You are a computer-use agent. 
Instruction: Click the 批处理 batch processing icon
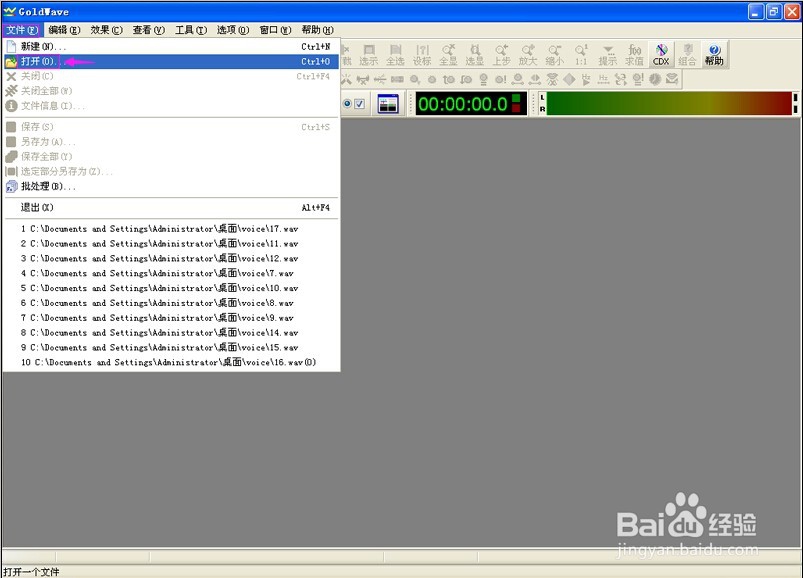coord(11,186)
